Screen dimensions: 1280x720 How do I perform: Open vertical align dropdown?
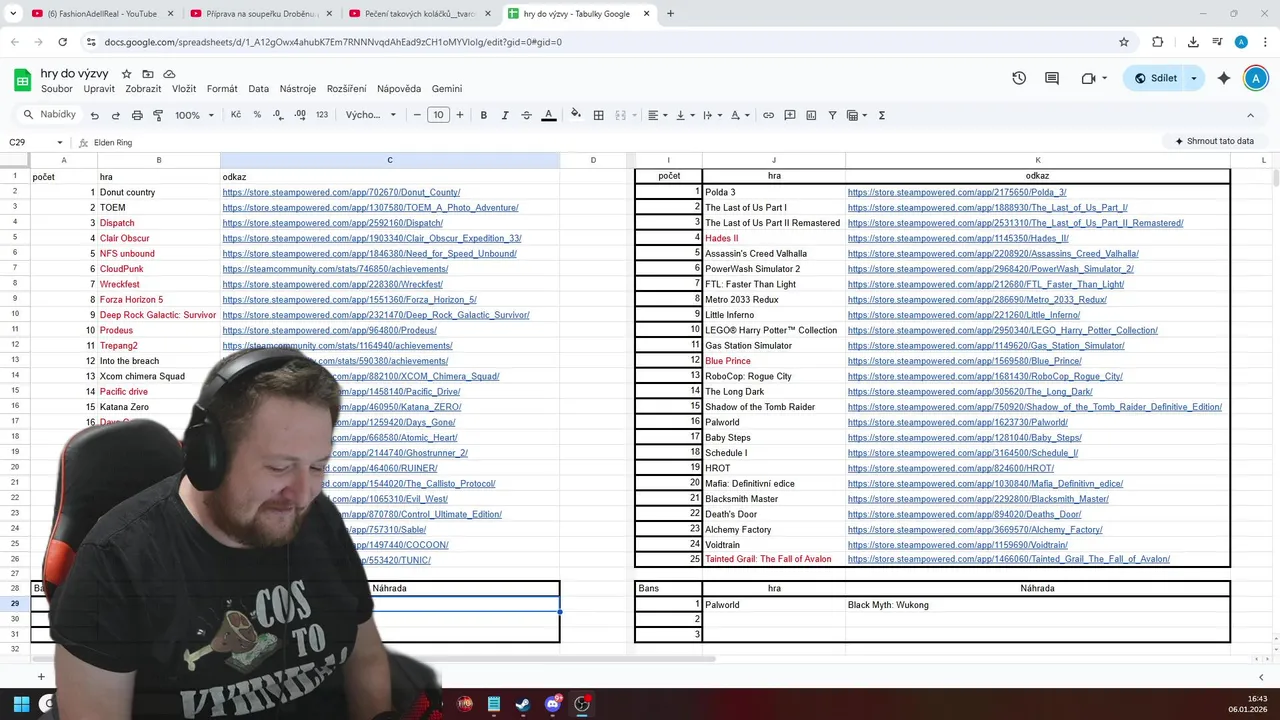tap(684, 115)
